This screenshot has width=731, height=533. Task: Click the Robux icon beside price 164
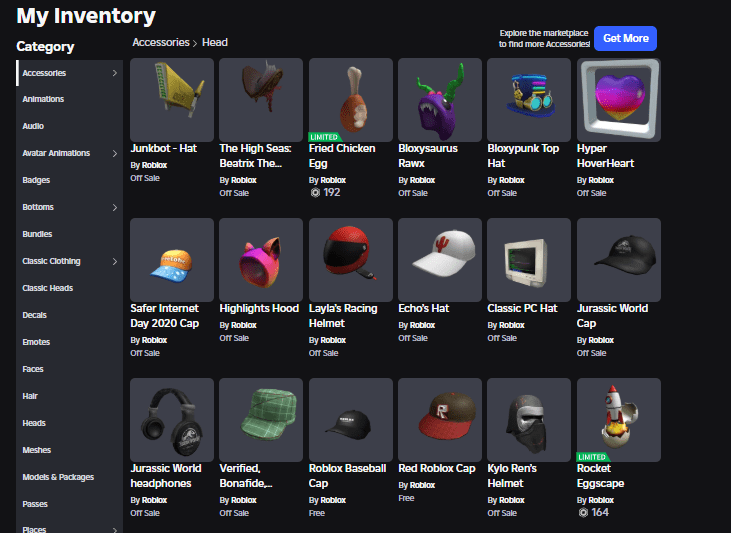click(583, 512)
